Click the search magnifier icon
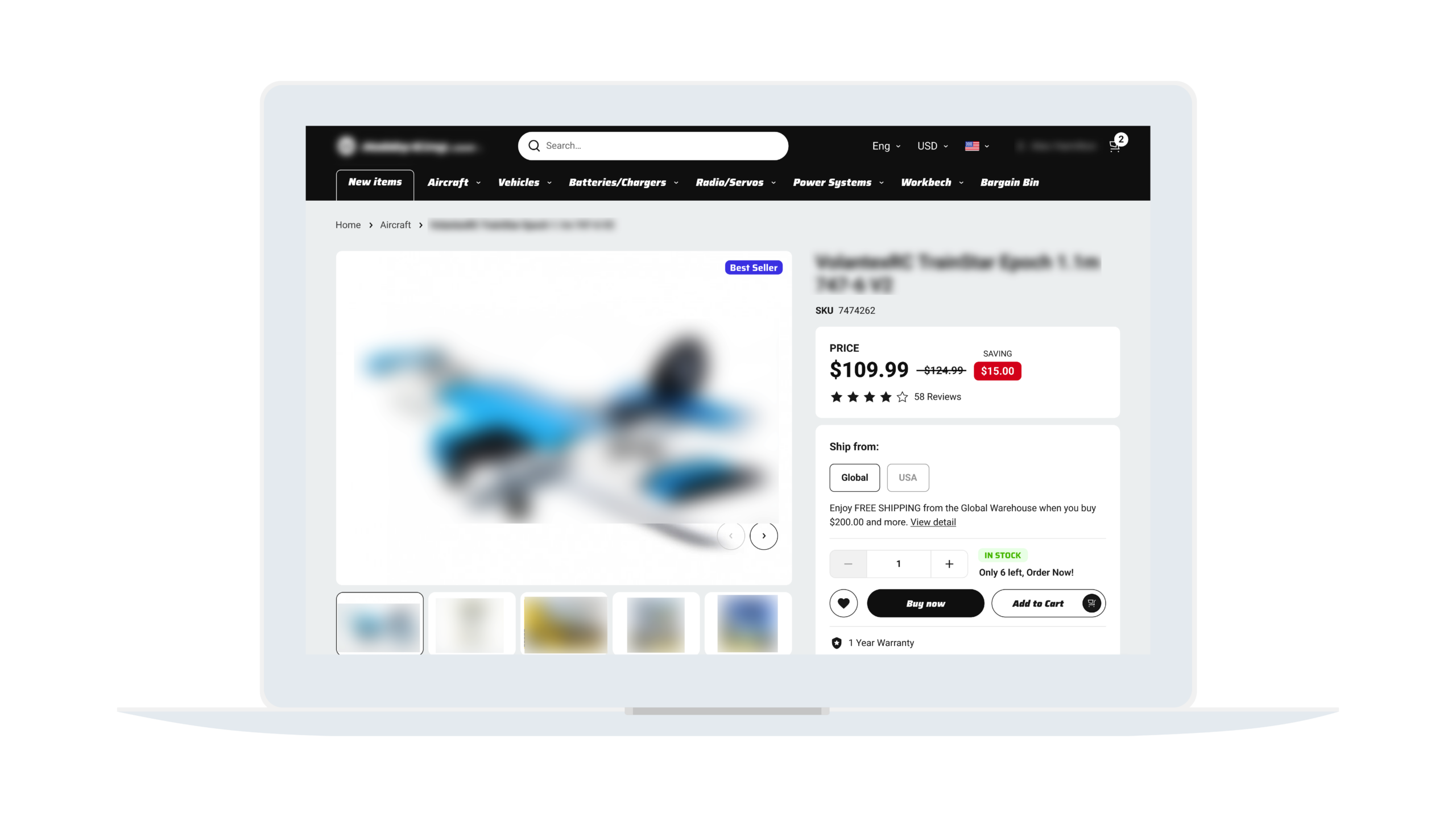The width and height of the screenshot is (1456, 817). point(533,146)
